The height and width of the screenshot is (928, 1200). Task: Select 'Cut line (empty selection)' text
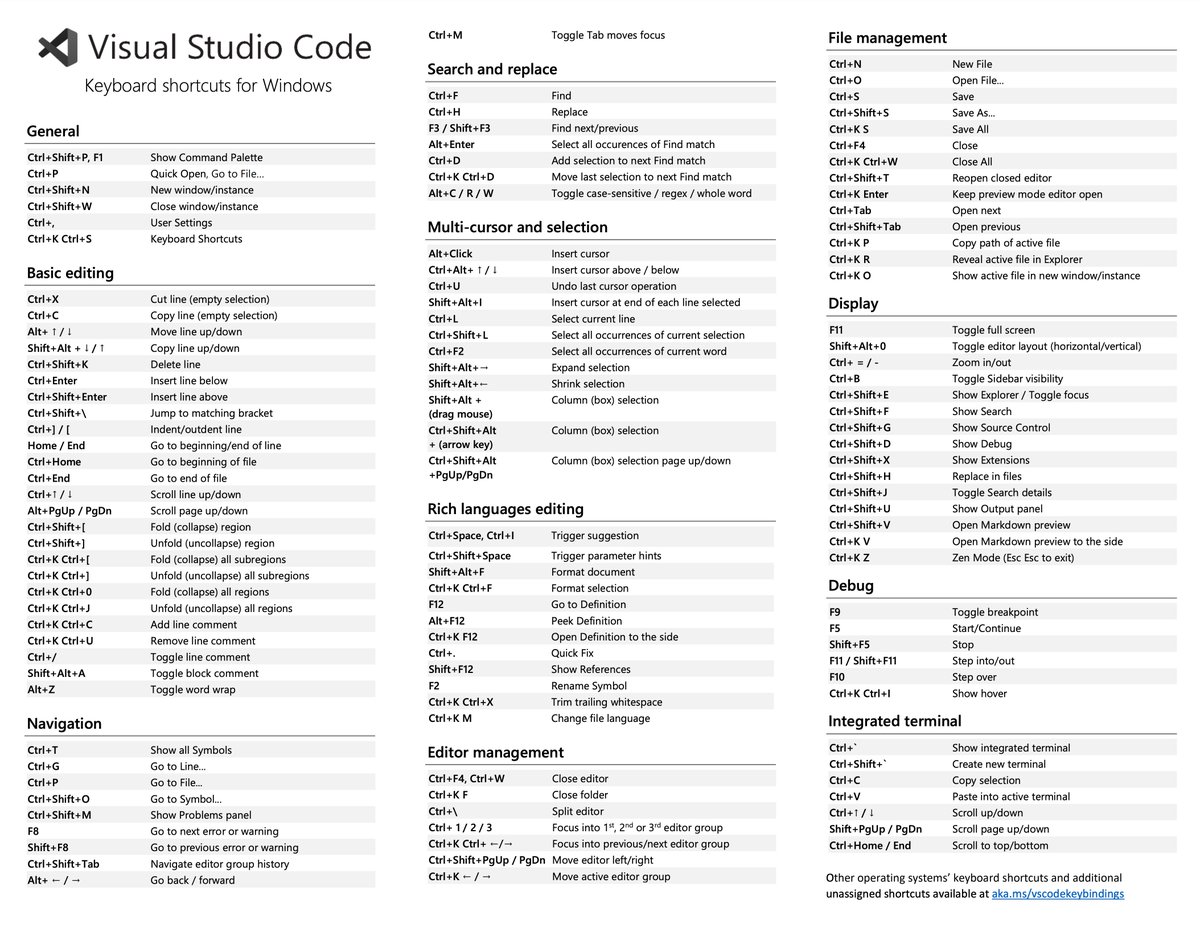point(210,299)
